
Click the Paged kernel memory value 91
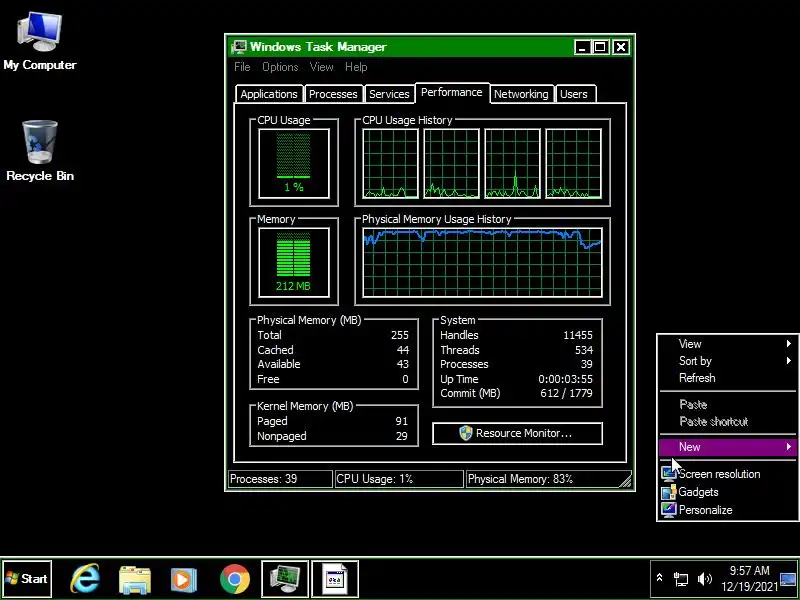coord(402,421)
